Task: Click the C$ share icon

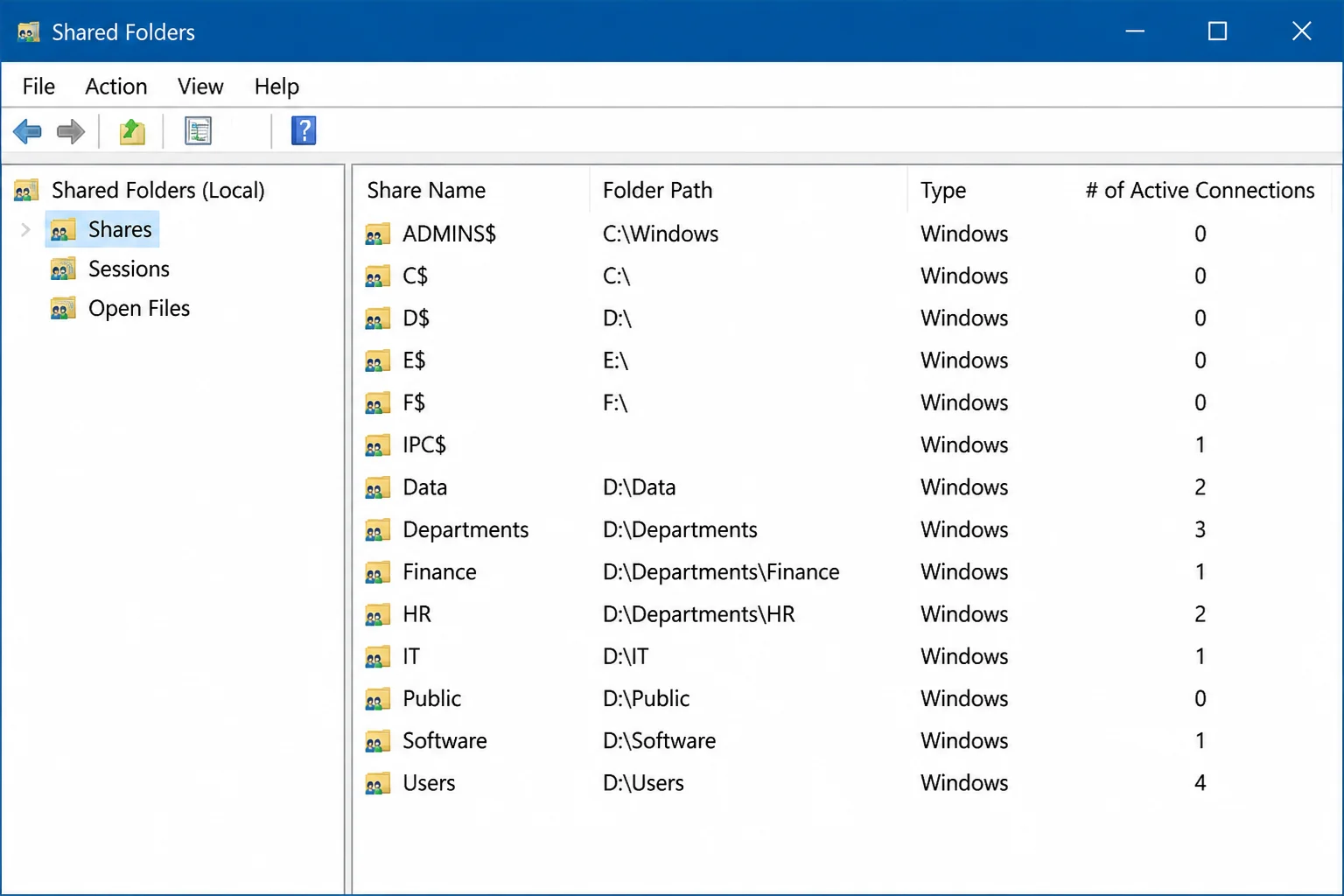Action: [x=377, y=276]
